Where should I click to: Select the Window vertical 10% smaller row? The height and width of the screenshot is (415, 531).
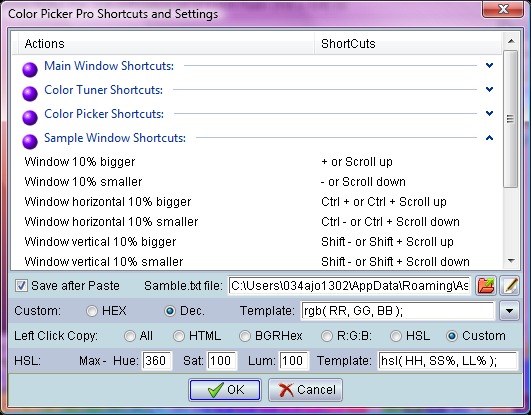pos(257,261)
